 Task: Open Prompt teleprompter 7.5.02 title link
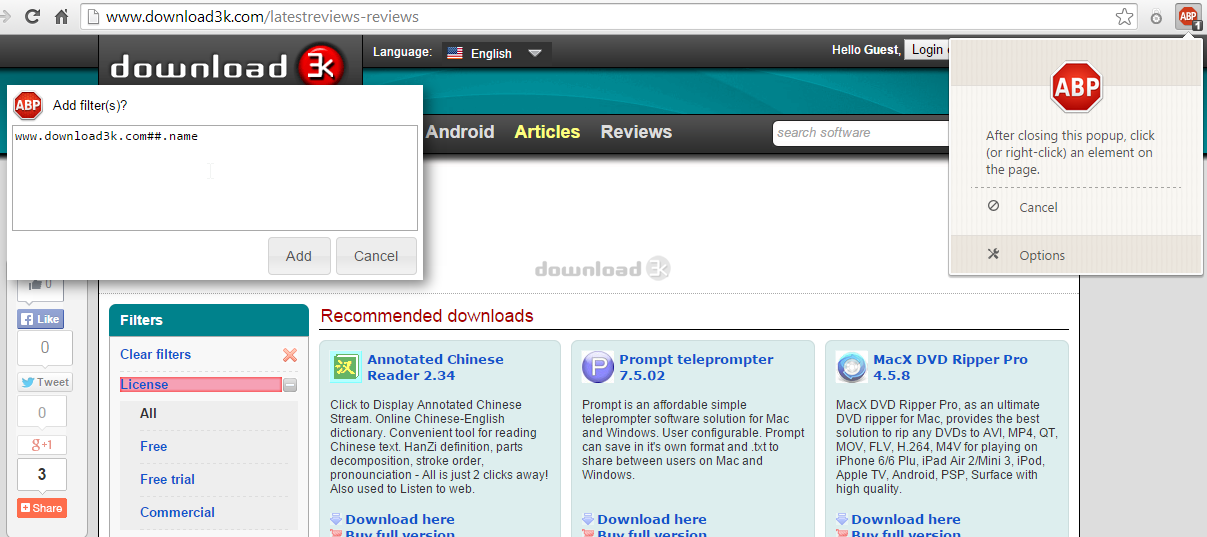[696, 367]
